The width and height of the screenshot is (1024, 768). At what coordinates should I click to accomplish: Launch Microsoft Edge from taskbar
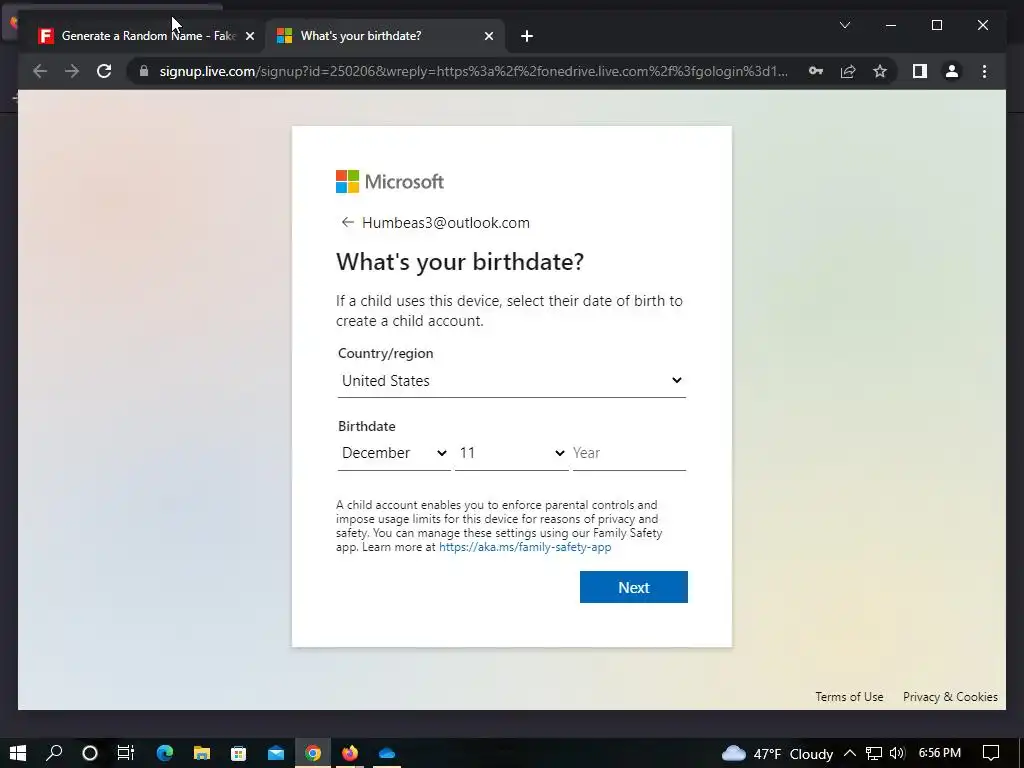click(165, 753)
